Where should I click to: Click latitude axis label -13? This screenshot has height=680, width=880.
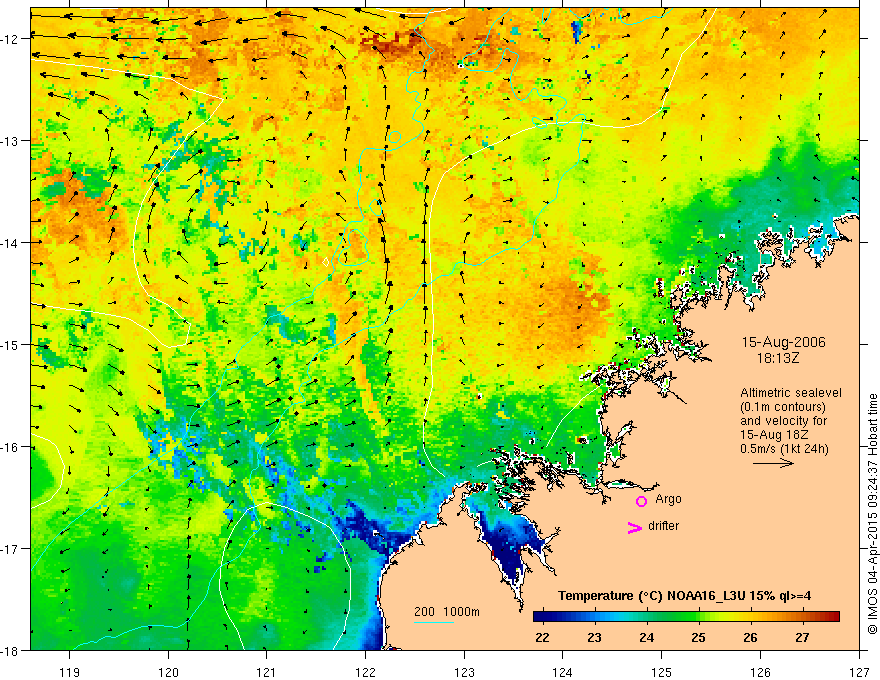click(10, 141)
